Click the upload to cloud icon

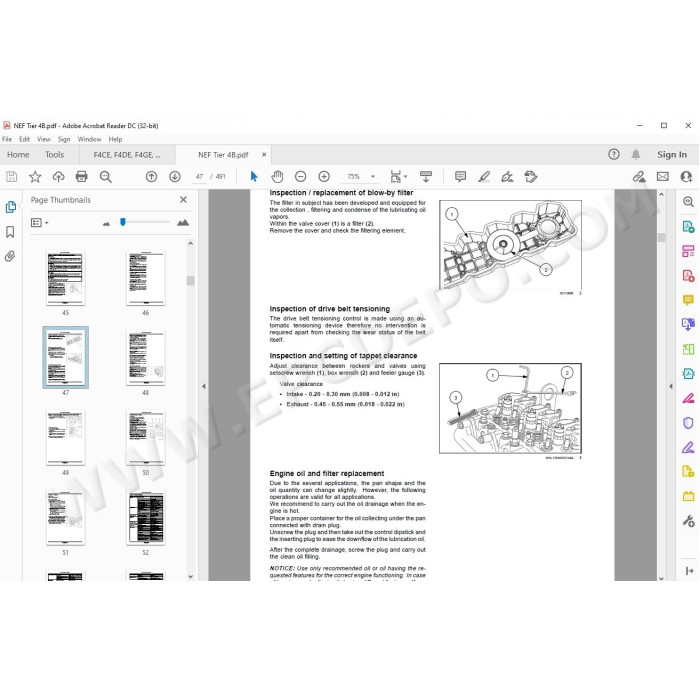point(58,177)
